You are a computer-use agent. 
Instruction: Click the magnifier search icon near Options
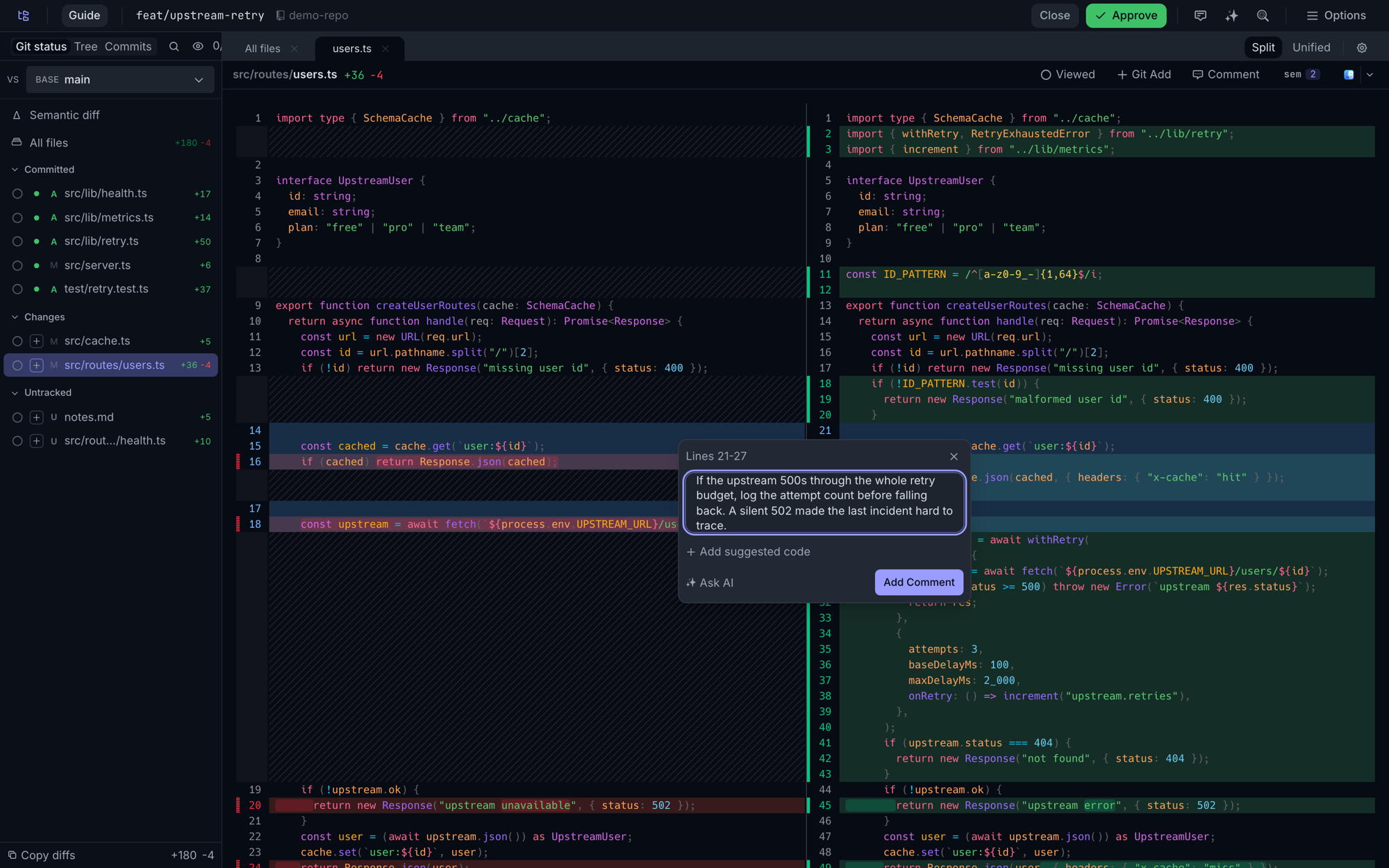(1263, 15)
